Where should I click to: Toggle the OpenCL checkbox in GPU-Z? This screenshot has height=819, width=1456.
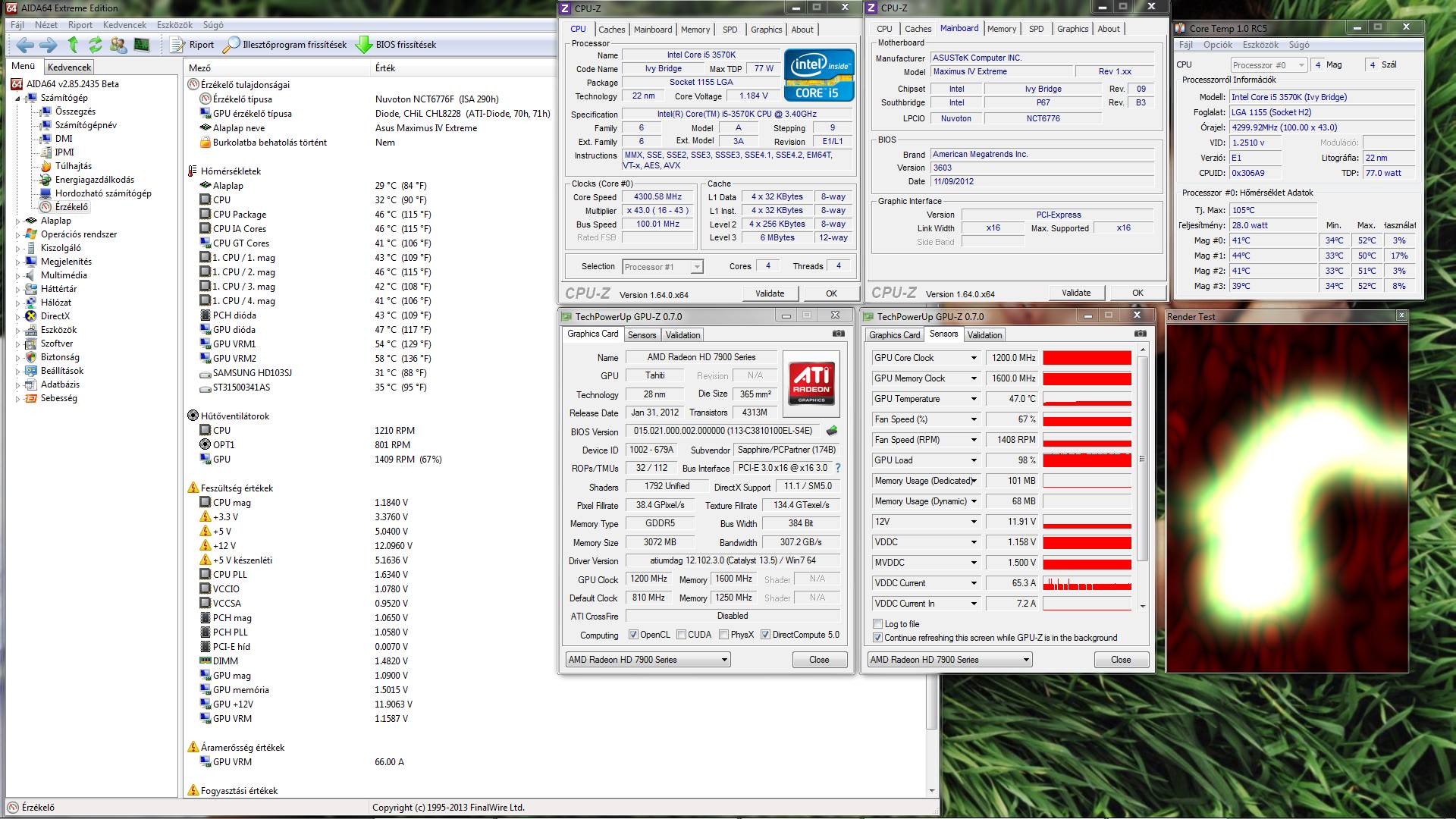coord(633,635)
